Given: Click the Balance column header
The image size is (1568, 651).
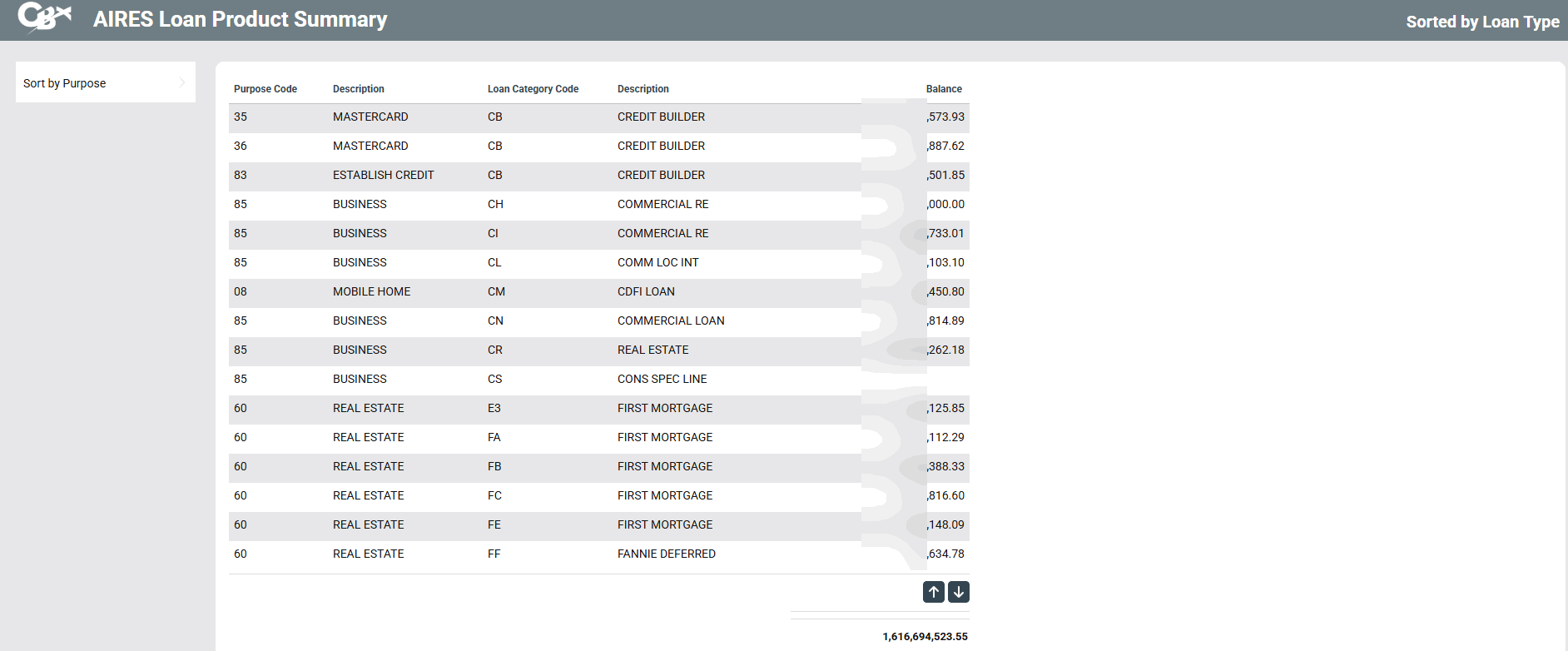Looking at the screenshot, I should pos(943,89).
